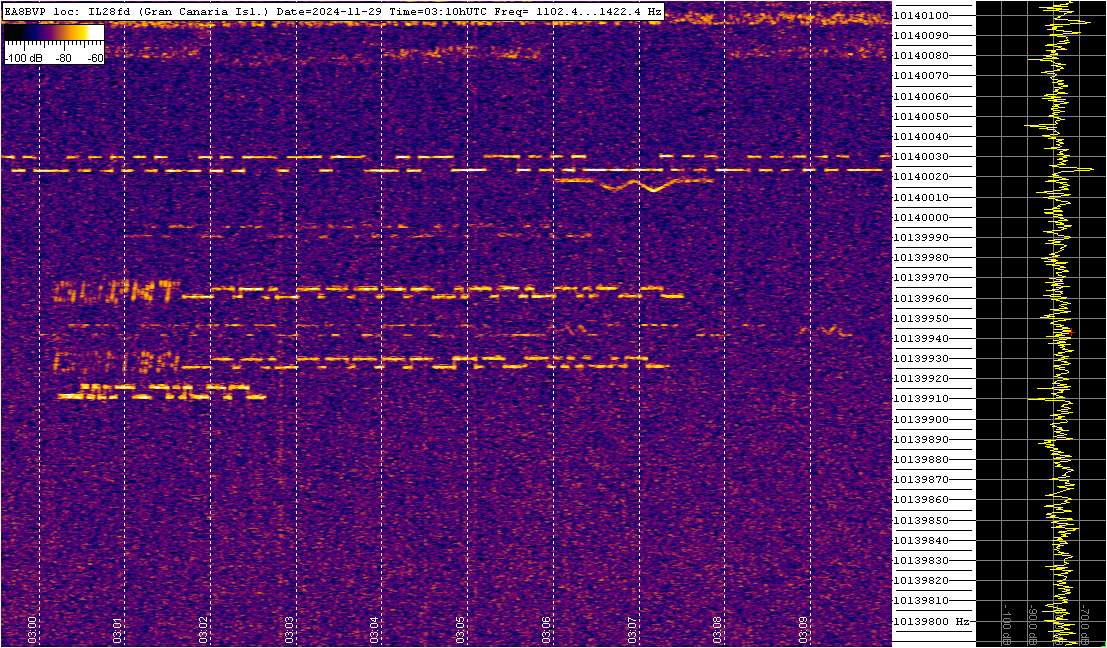This screenshot has height=648, width=1107.
Task: Select the 03:01 time marker
Action: click(117, 628)
